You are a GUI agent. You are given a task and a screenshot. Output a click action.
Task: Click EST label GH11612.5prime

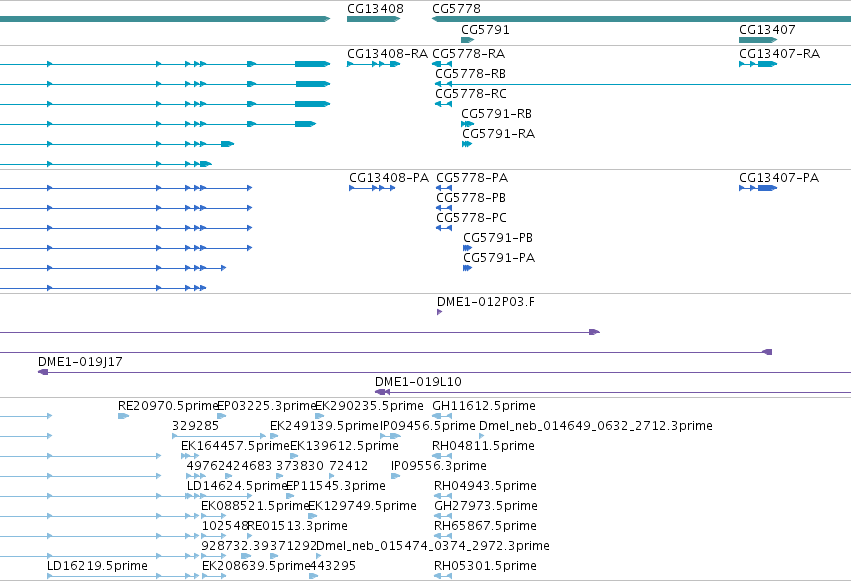484,406
